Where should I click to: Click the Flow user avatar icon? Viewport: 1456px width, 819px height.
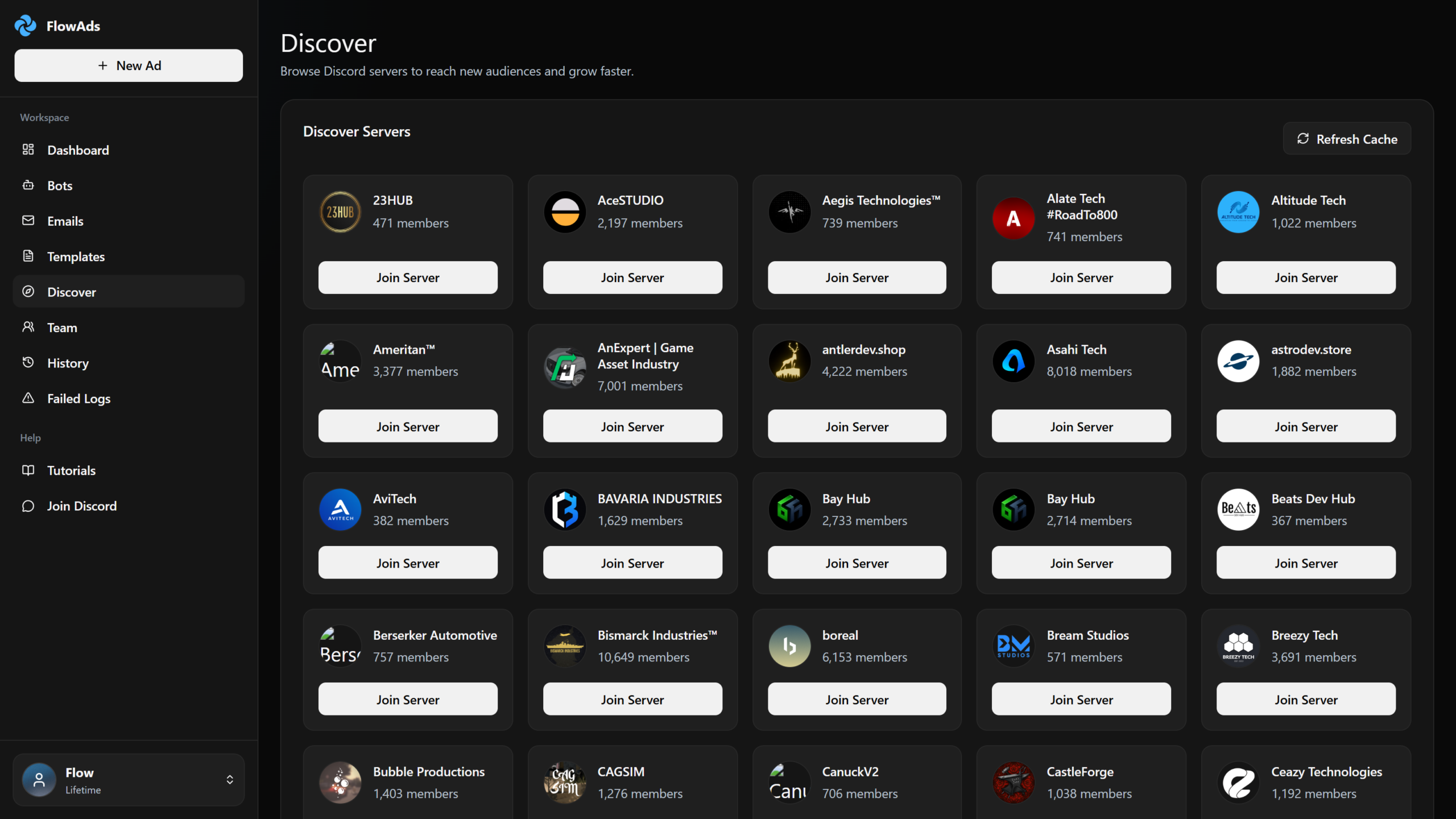pos(39,779)
